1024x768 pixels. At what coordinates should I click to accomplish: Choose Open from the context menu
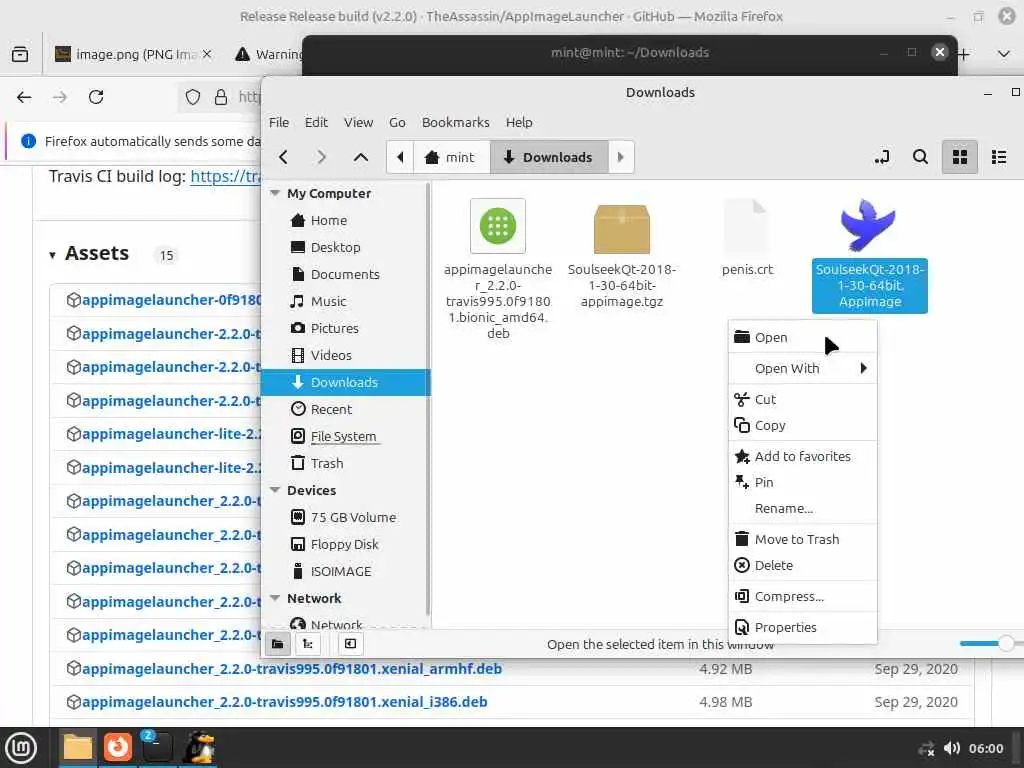[x=803, y=338]
